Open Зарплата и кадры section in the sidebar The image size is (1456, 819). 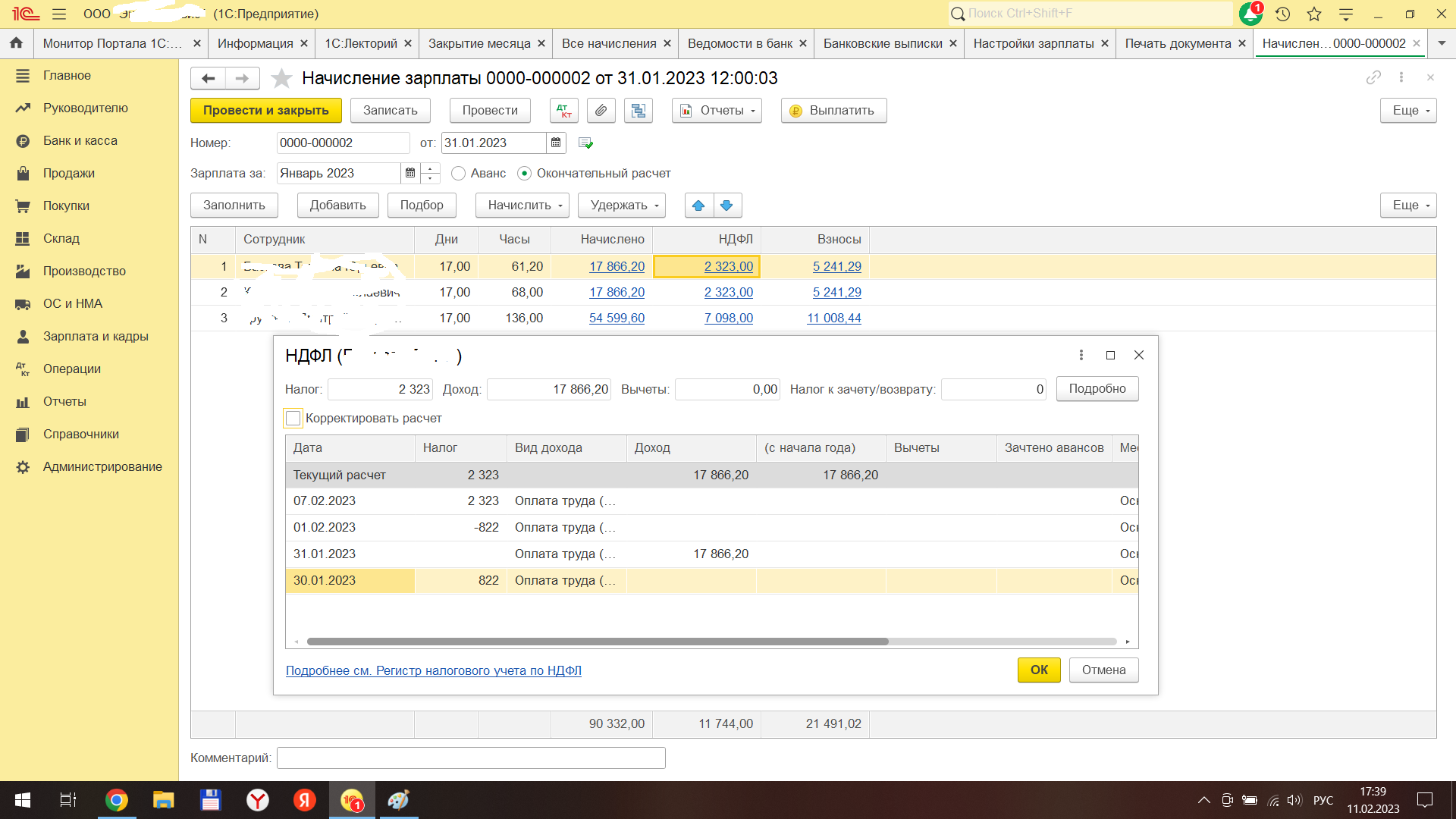[x=96, y=336]
